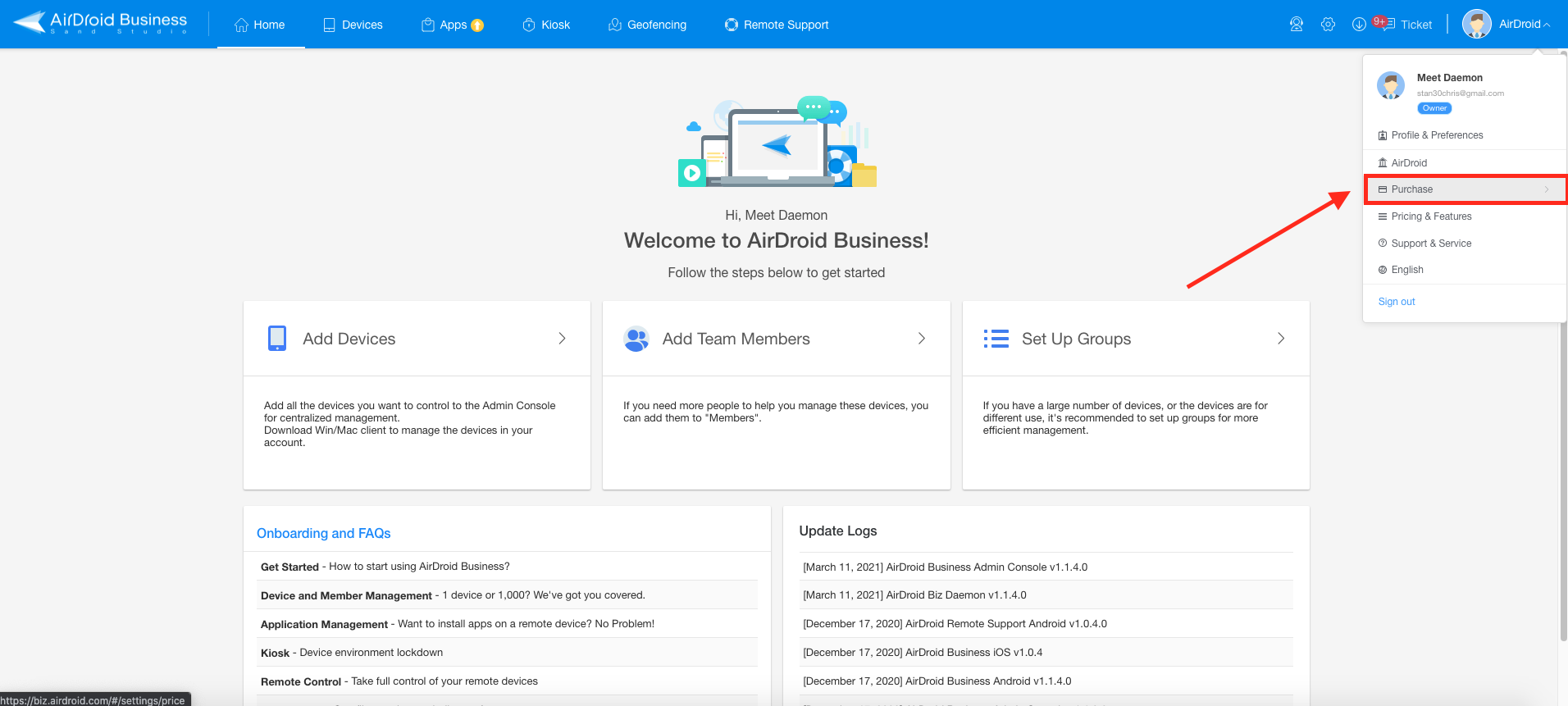Click the English globe icon
This screenshot has width=1568, height=706.
(1383, 270)
